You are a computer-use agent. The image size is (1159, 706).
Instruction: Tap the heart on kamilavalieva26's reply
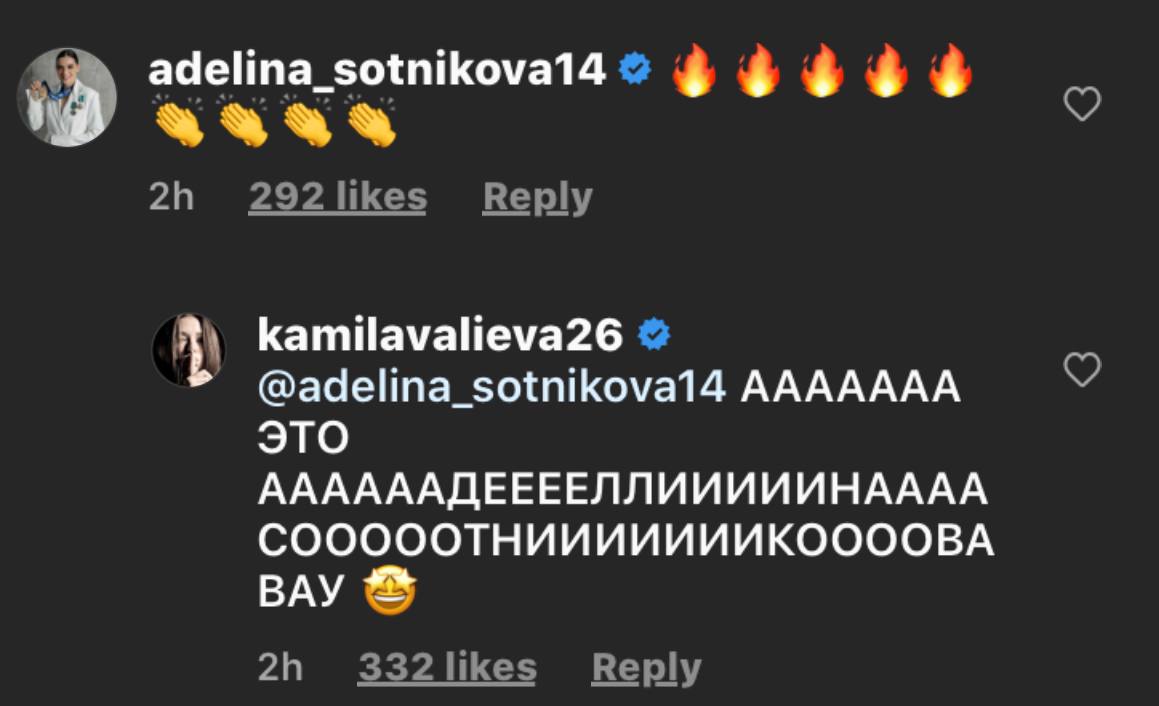click(x=1081, y=370)
